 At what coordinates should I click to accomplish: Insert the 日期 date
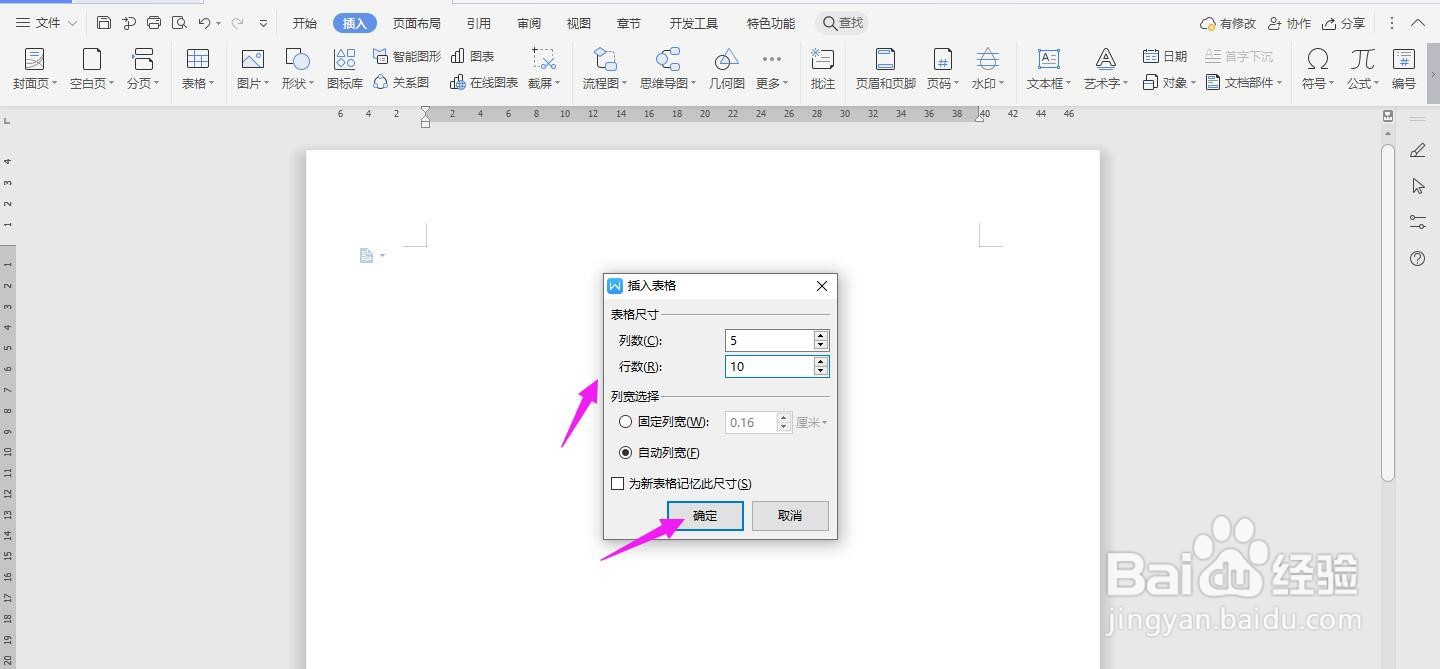click(x=1165, y=56)
